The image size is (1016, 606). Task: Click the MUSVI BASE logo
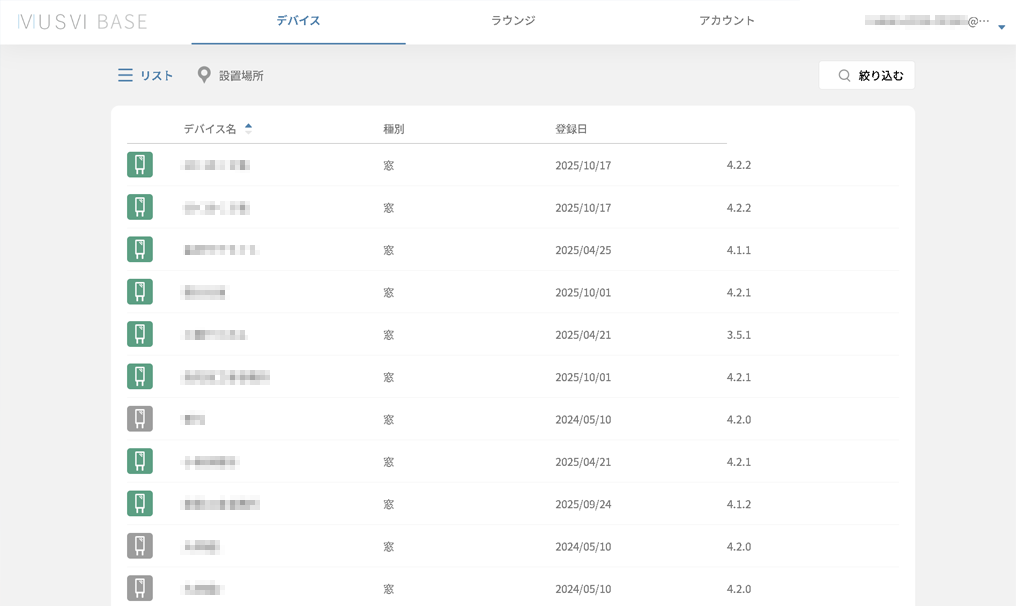tap(83, 21)
